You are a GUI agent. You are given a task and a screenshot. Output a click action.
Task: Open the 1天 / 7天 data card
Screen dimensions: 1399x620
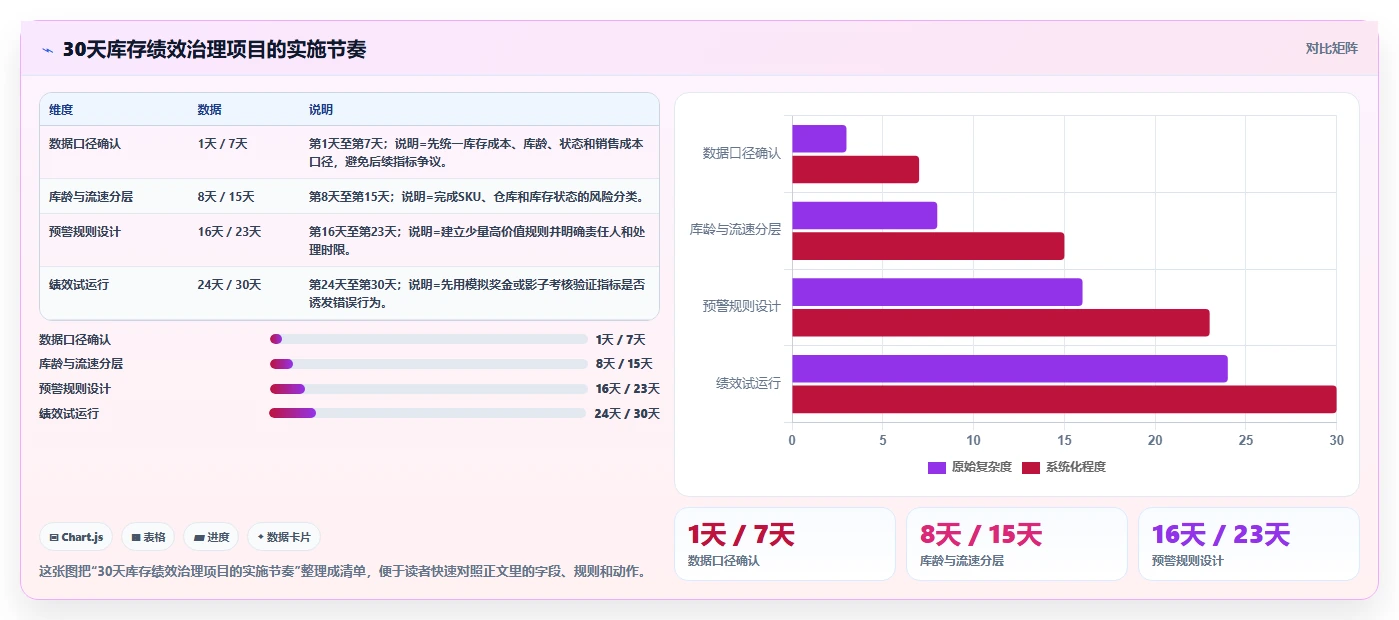click(785, 544)
